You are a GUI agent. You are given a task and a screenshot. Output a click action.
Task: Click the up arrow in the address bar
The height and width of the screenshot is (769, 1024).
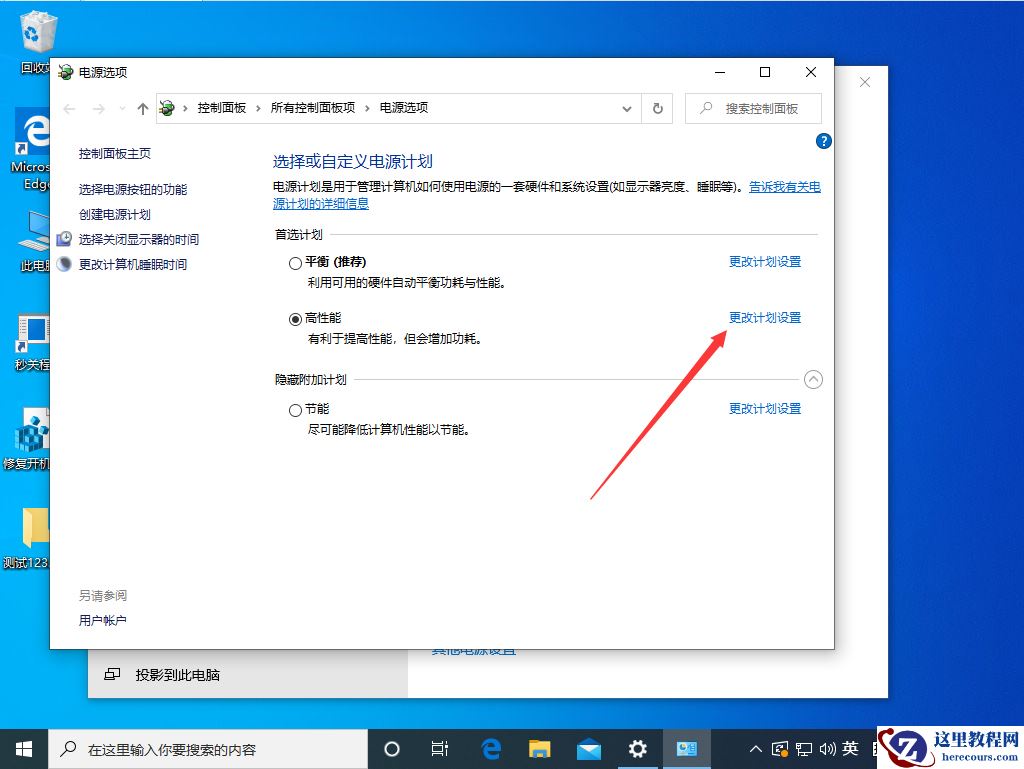(x=142, y=107)
